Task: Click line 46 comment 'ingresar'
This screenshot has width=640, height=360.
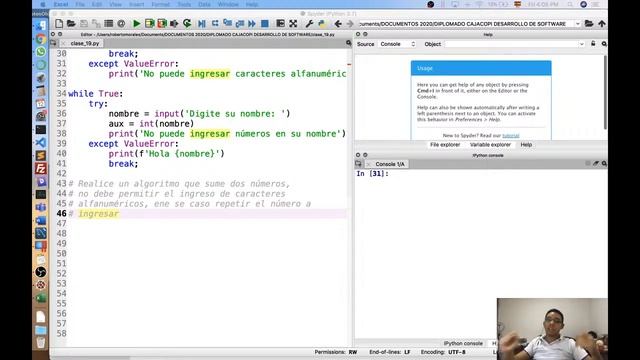Action: (x=98, y=213)
